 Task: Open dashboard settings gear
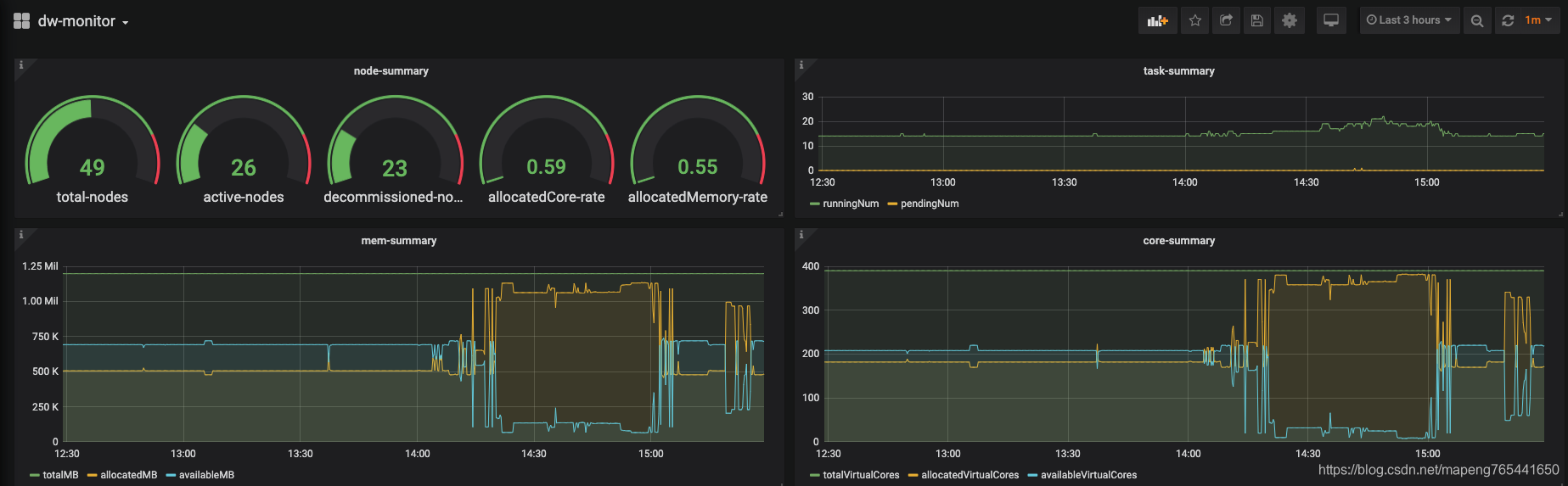coord(1290,20)
